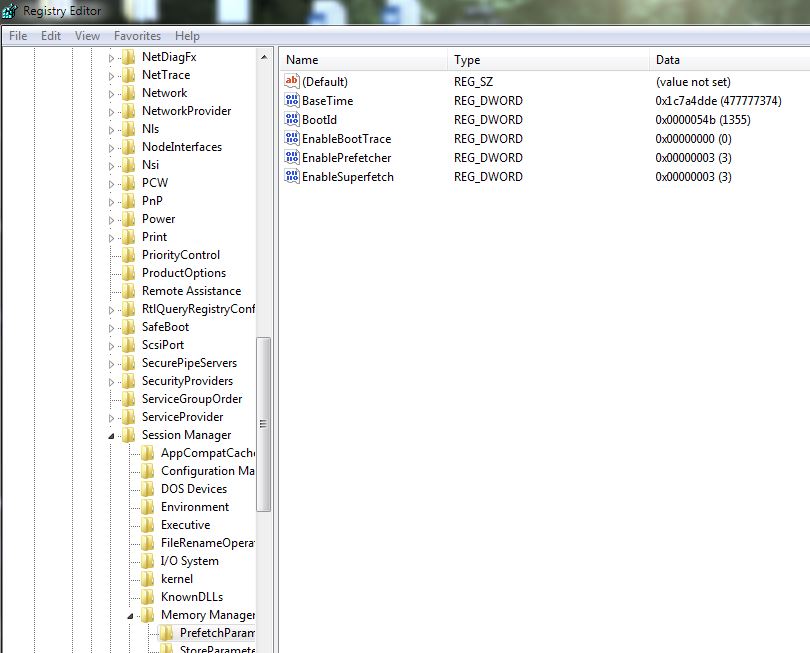Expand the Power key
Screen dimensions: 810x653
(111, 221)
